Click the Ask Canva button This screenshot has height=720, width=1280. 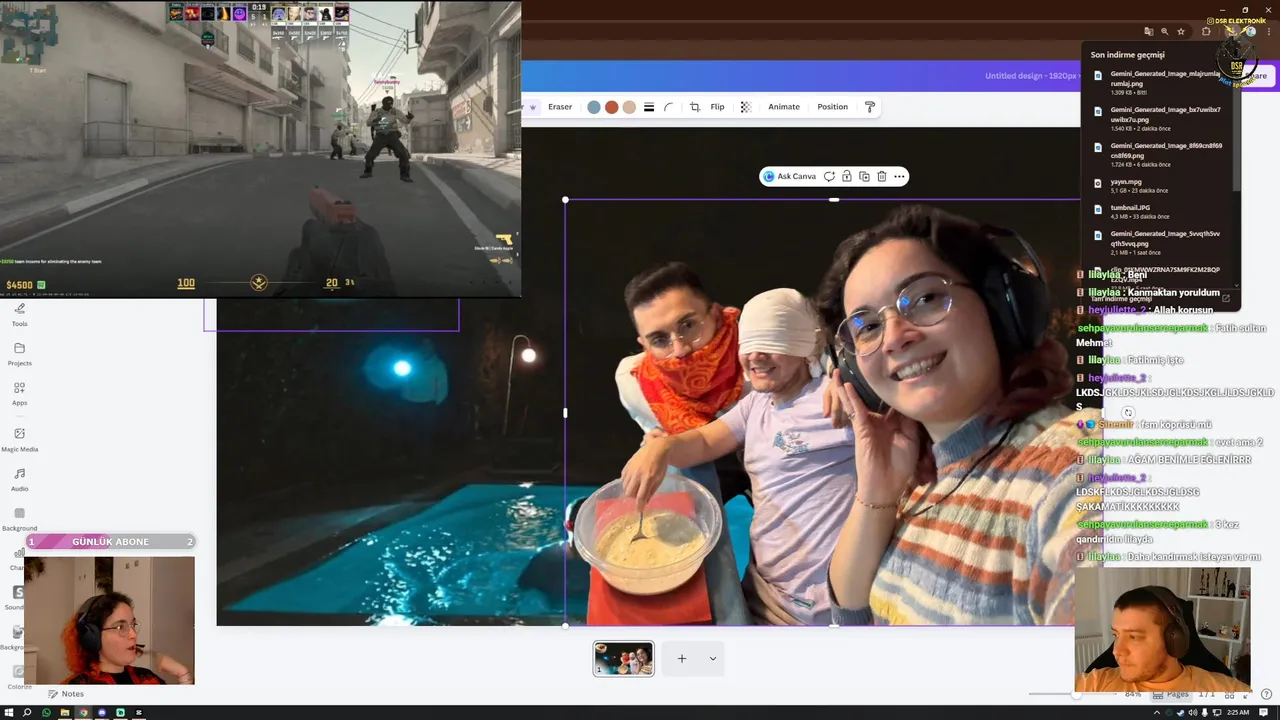tap(790, 176)
